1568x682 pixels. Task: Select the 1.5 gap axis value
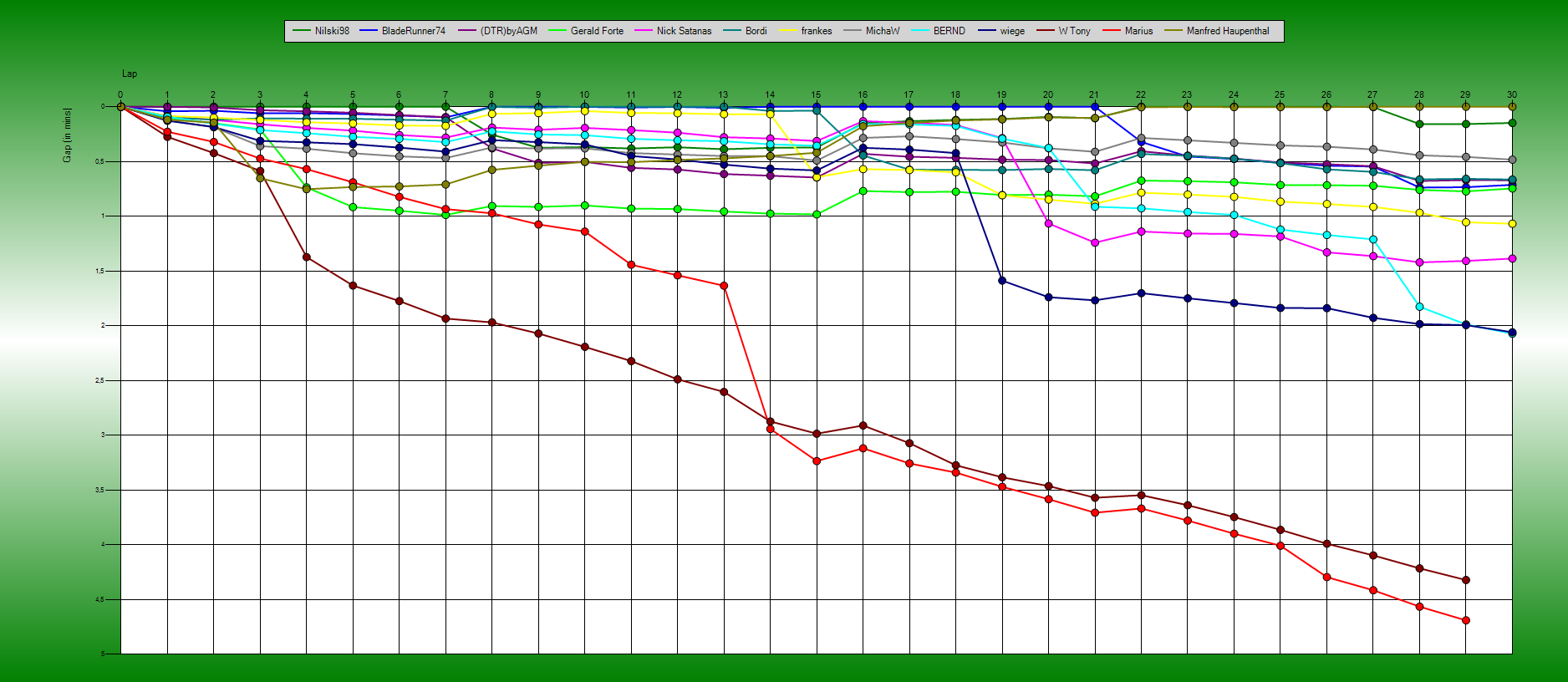(x=99, y=271)
